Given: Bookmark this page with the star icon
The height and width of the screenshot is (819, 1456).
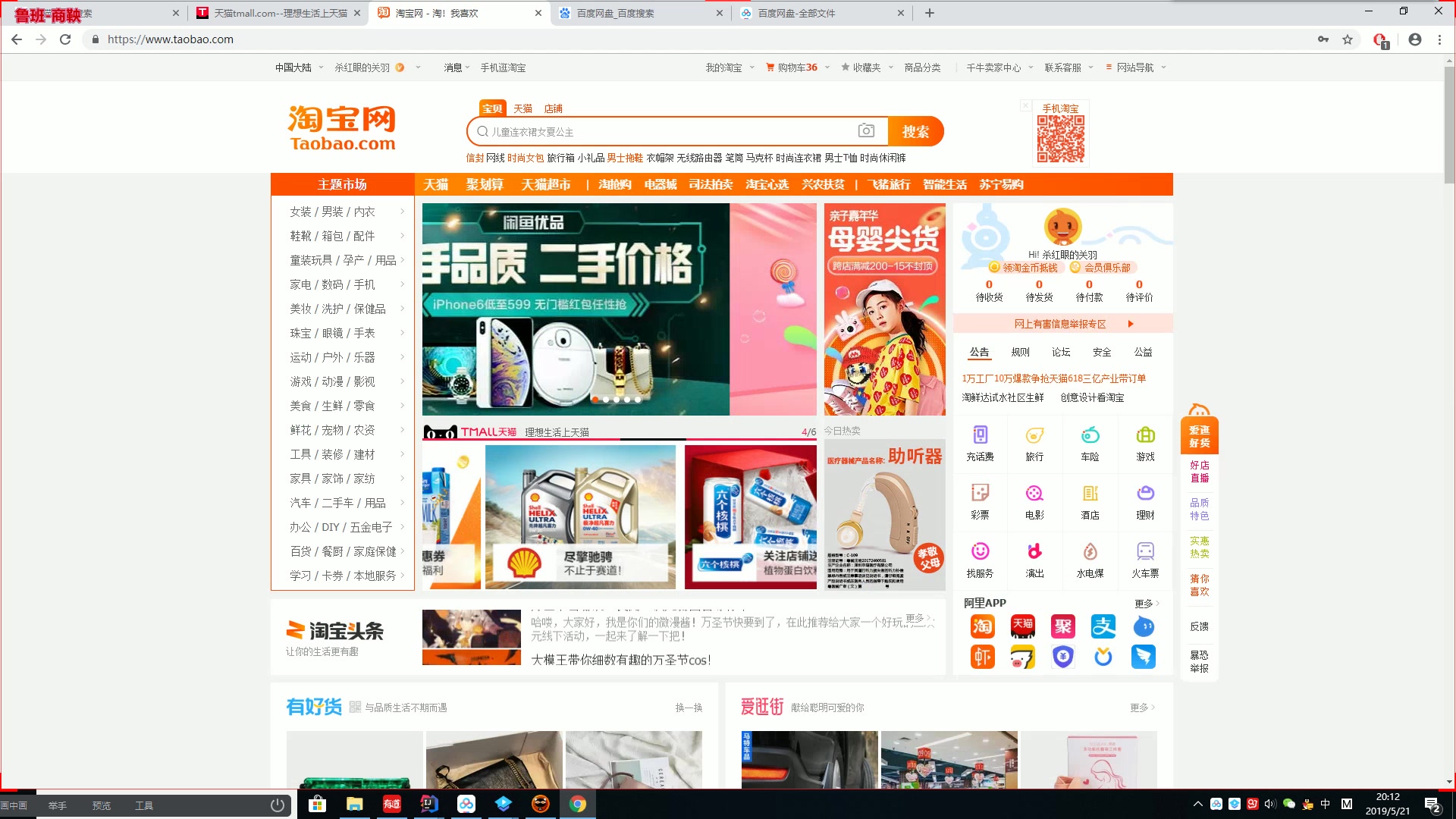Looking at the screenshot, I should click(1348, 39).
